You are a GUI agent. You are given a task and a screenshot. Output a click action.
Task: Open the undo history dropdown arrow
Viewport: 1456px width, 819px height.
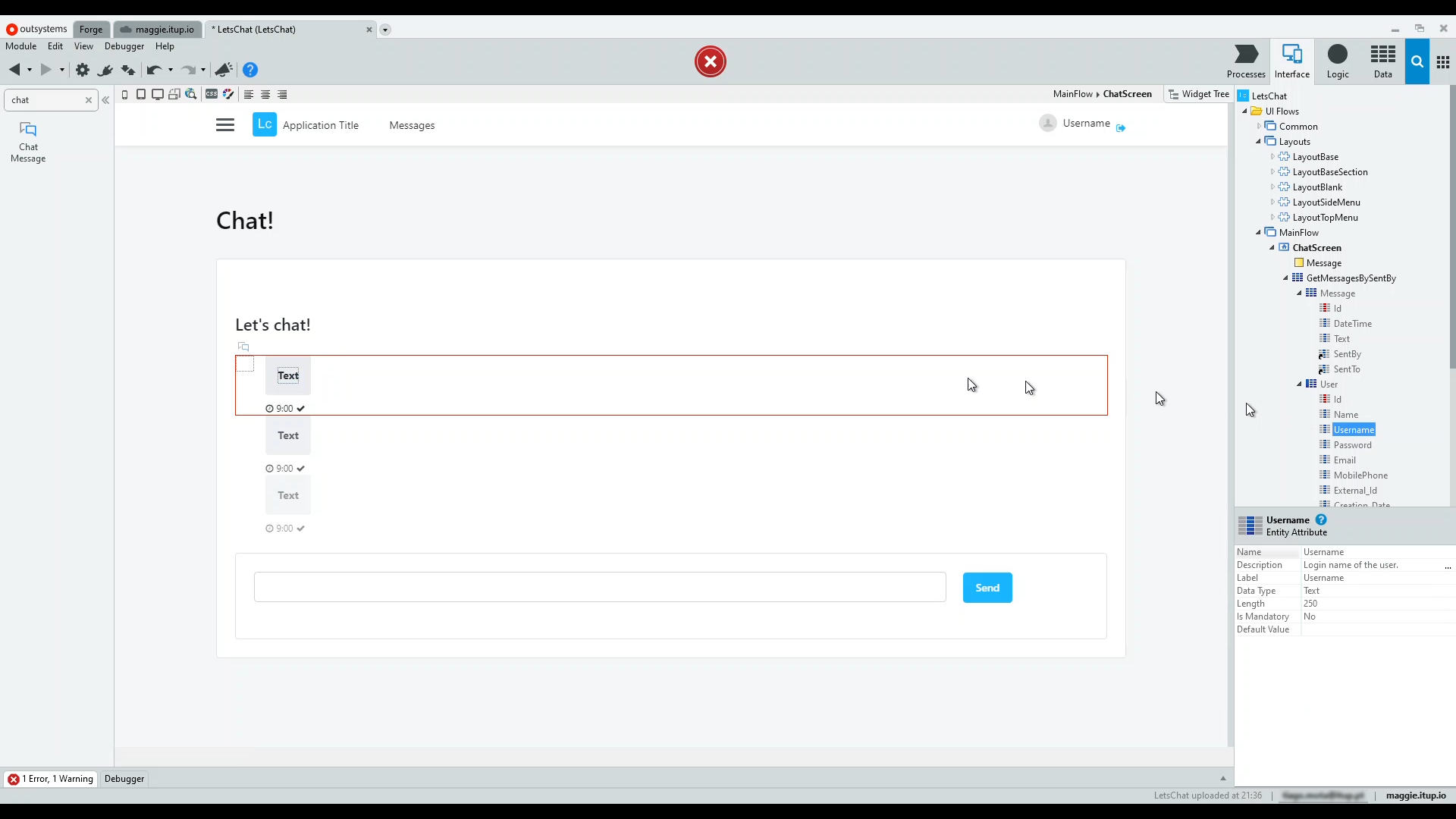pyautogui.click(x=171, y=70)
